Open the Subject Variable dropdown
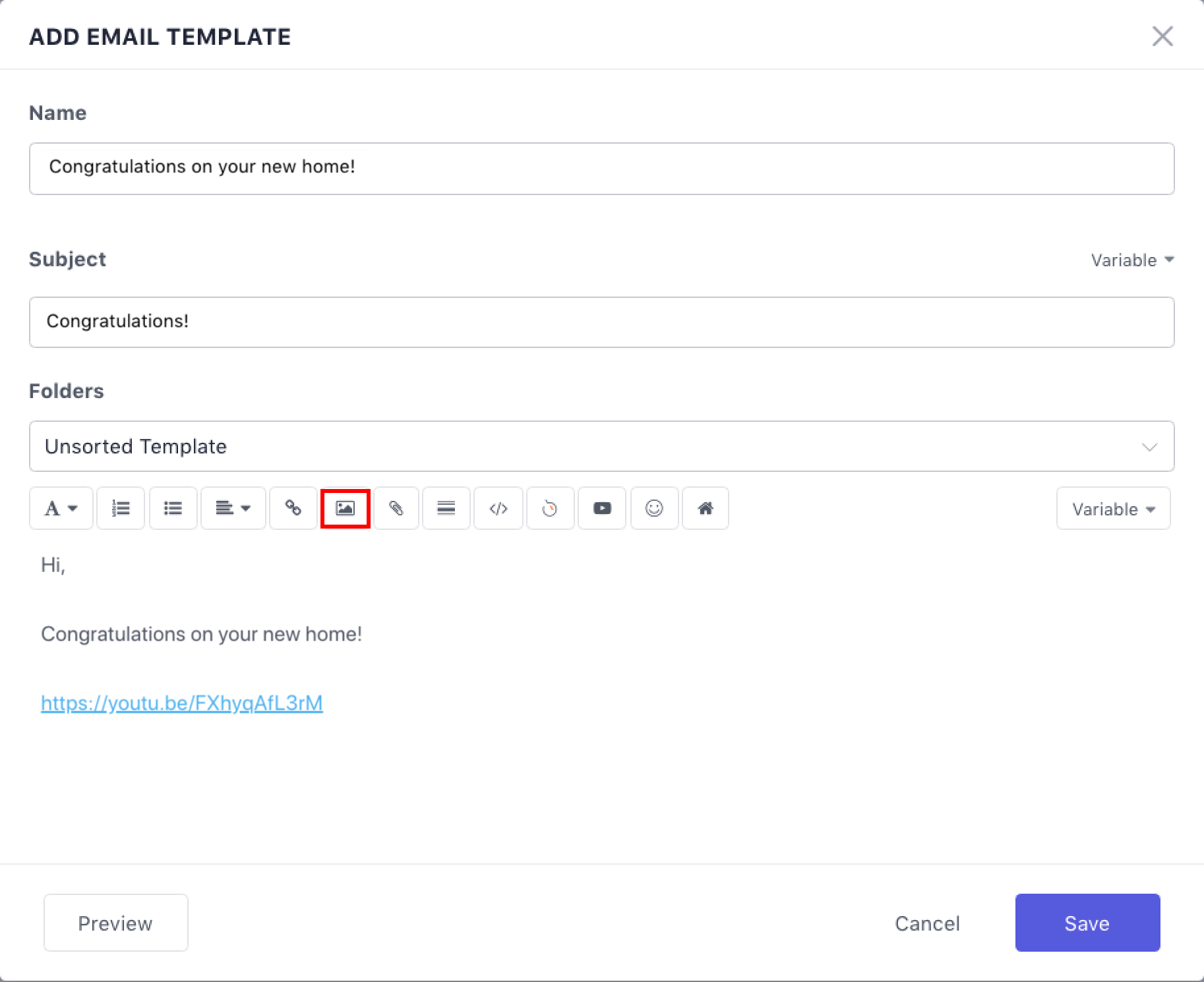This screenshot has height=982, width=1204. 1131,260
